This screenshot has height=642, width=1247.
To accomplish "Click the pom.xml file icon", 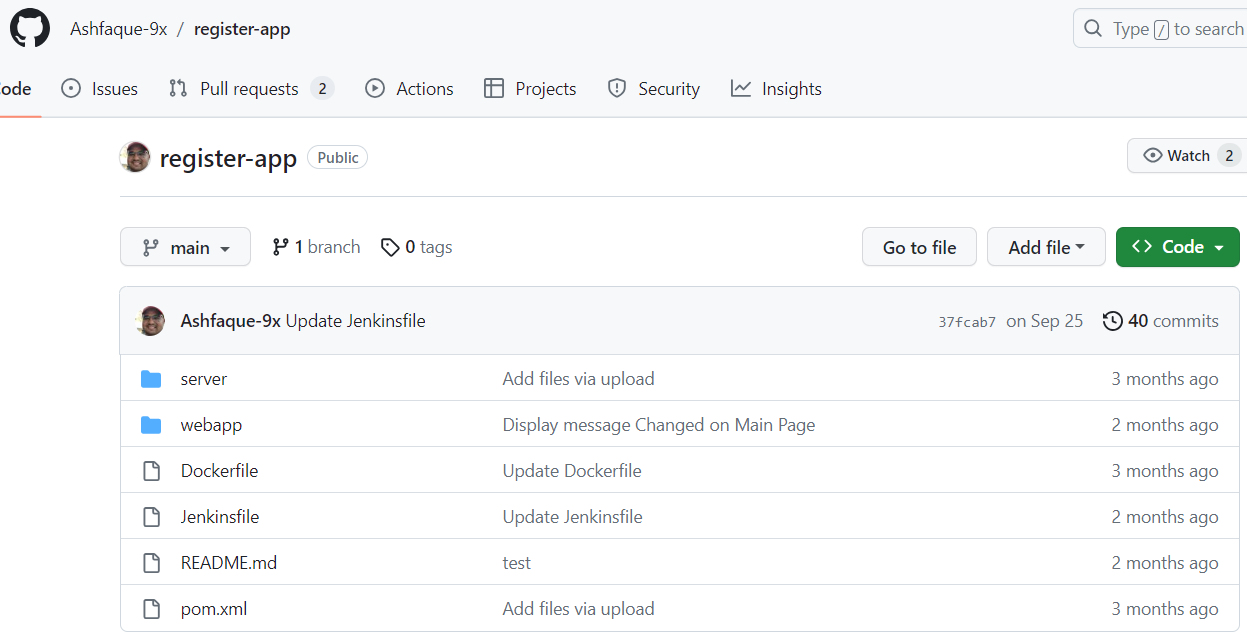I will pos(151,609).
